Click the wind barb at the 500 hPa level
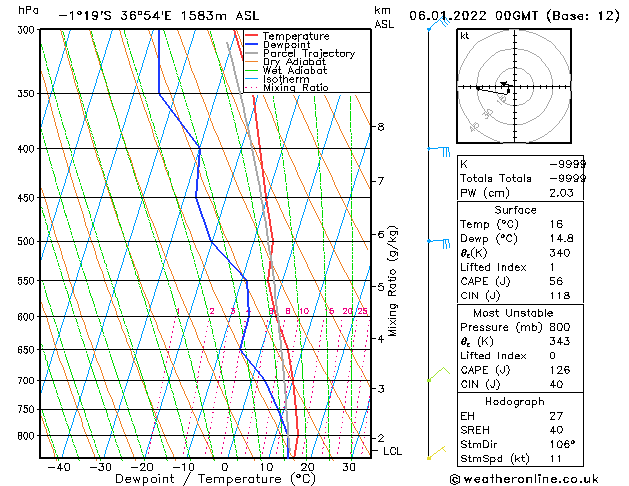Screen dimensions: 629x486 coord(438,241)
